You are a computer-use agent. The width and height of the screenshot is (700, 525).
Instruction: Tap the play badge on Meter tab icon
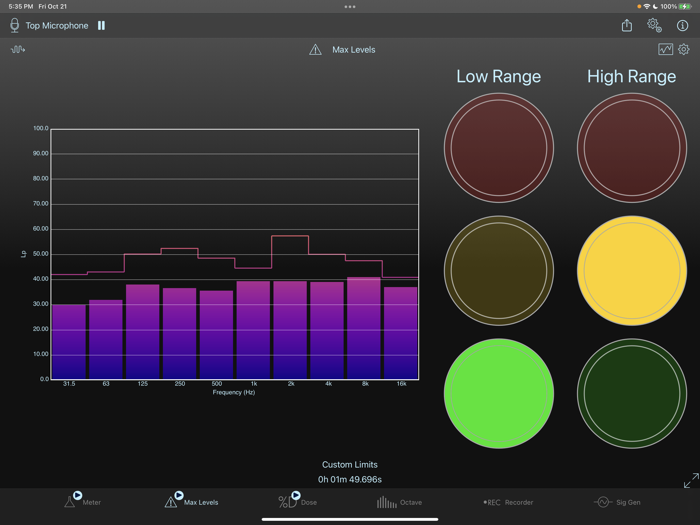coord(77,495)
